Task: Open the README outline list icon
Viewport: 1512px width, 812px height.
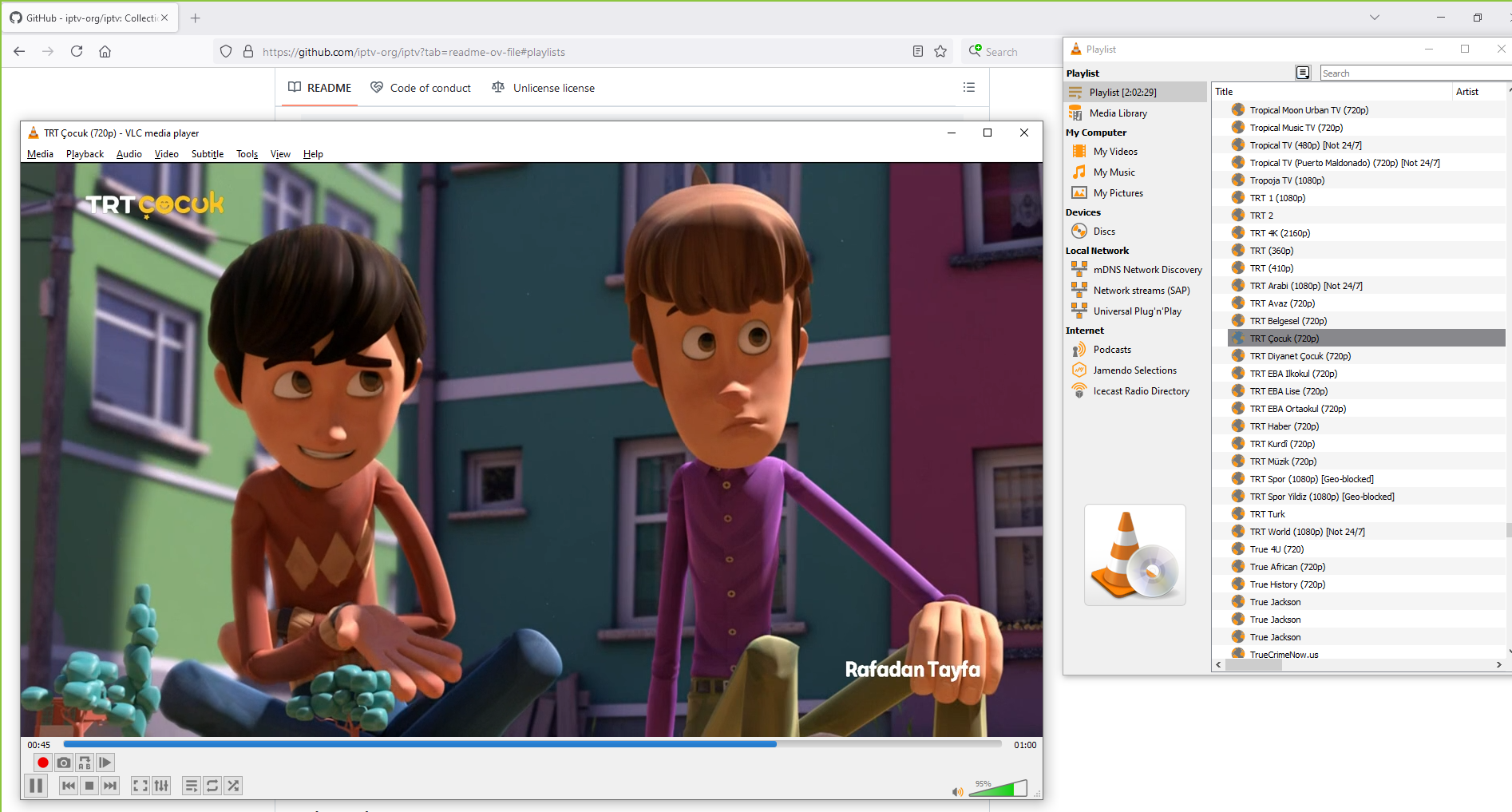Action: tap(969, 87)
